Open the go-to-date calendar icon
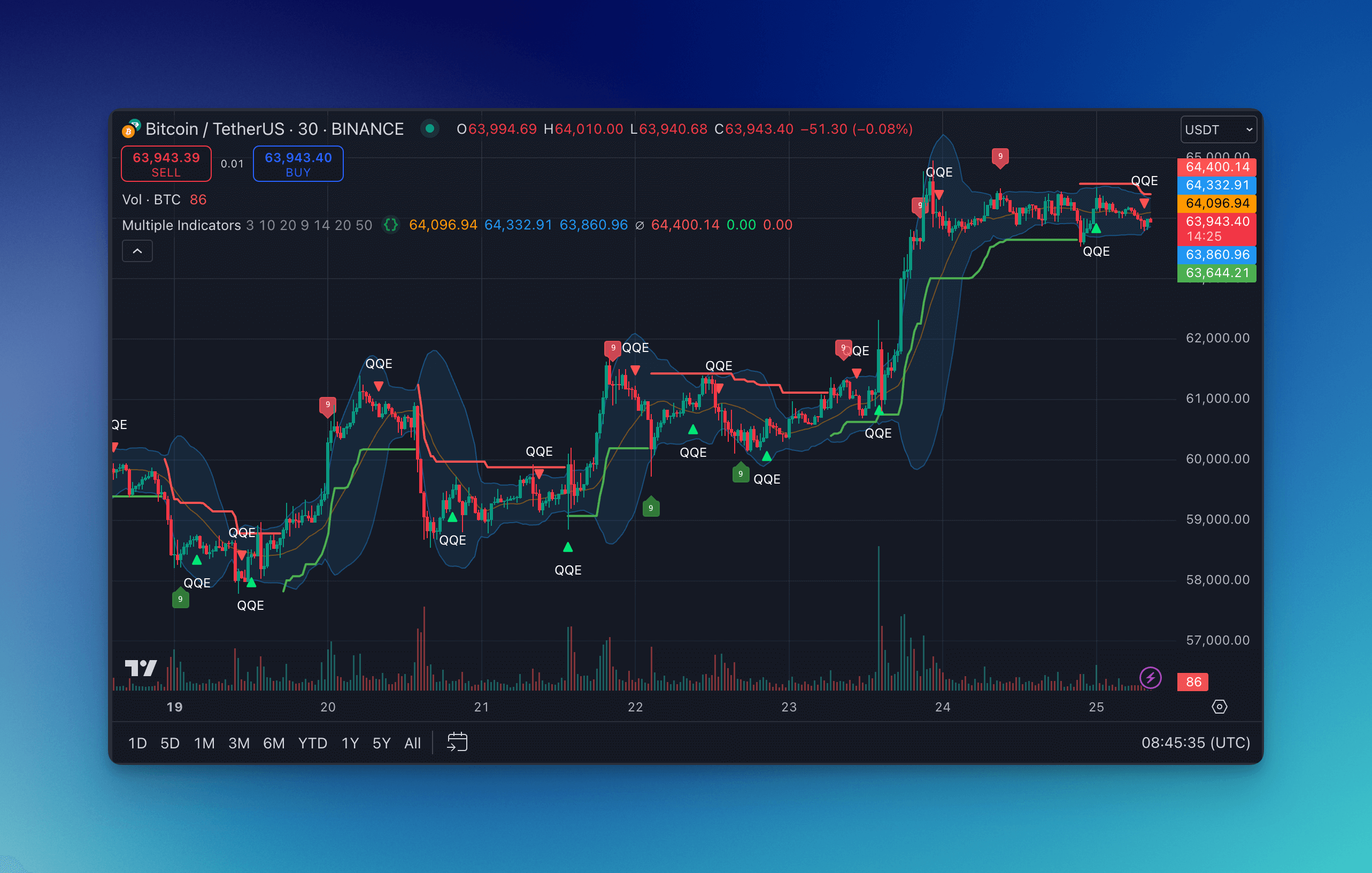Screen dimensions: 1372x873 [x=457, y=742]
